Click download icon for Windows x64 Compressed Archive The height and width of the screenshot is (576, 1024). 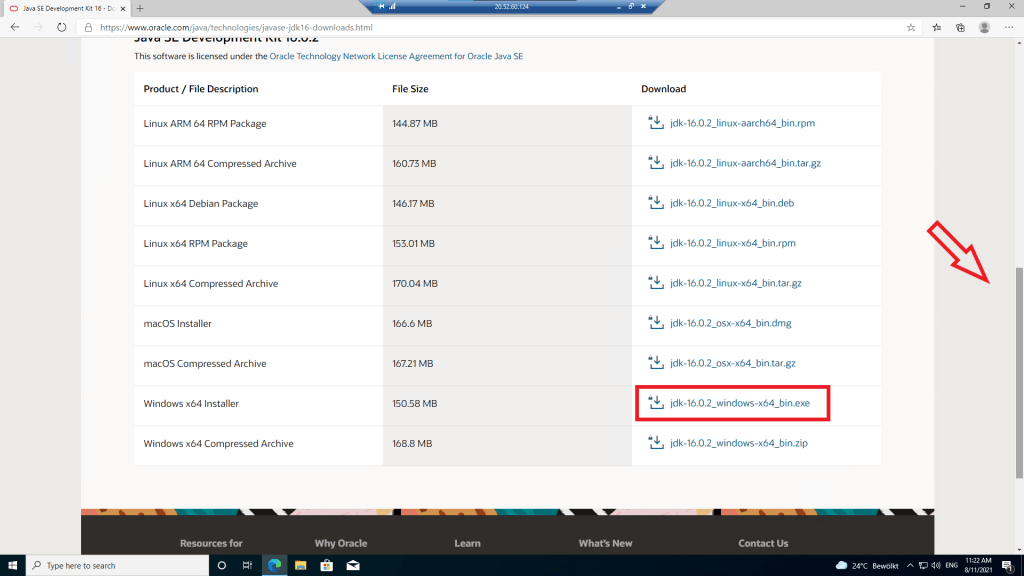click(x=656, y=442)
